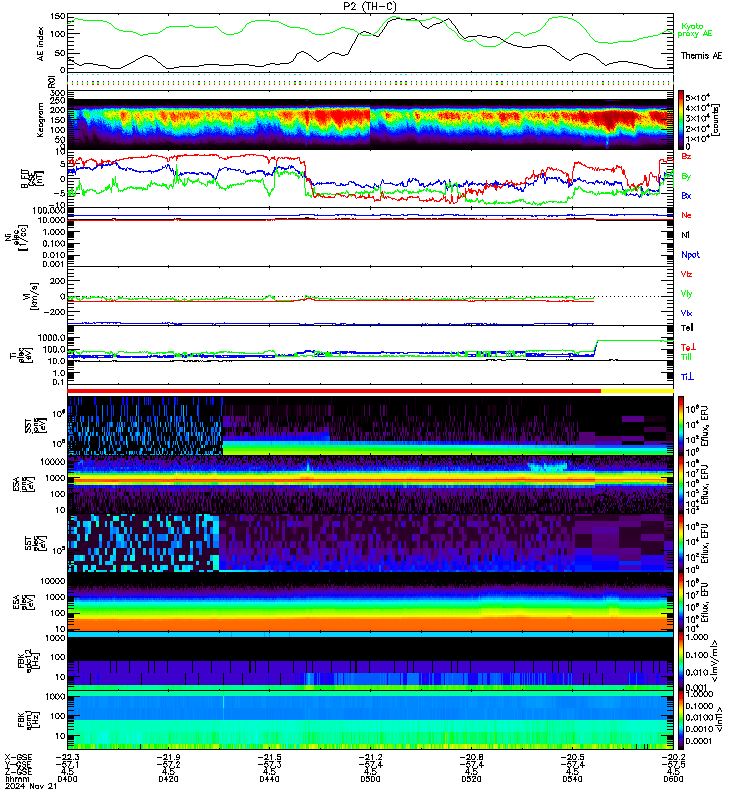This screenshot has height=800, width=750.
Task: Click the FBK edc12 mV/m color bar
Action: [681, 661]
